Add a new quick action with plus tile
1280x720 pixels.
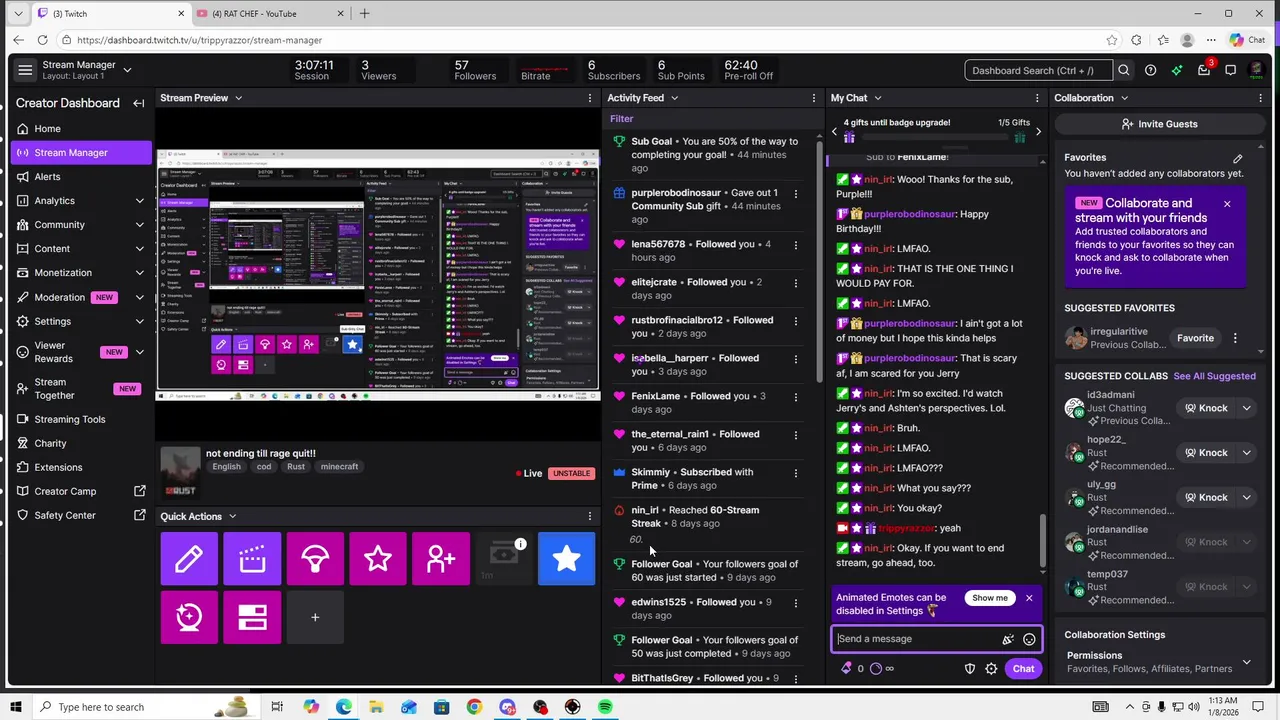315,617
